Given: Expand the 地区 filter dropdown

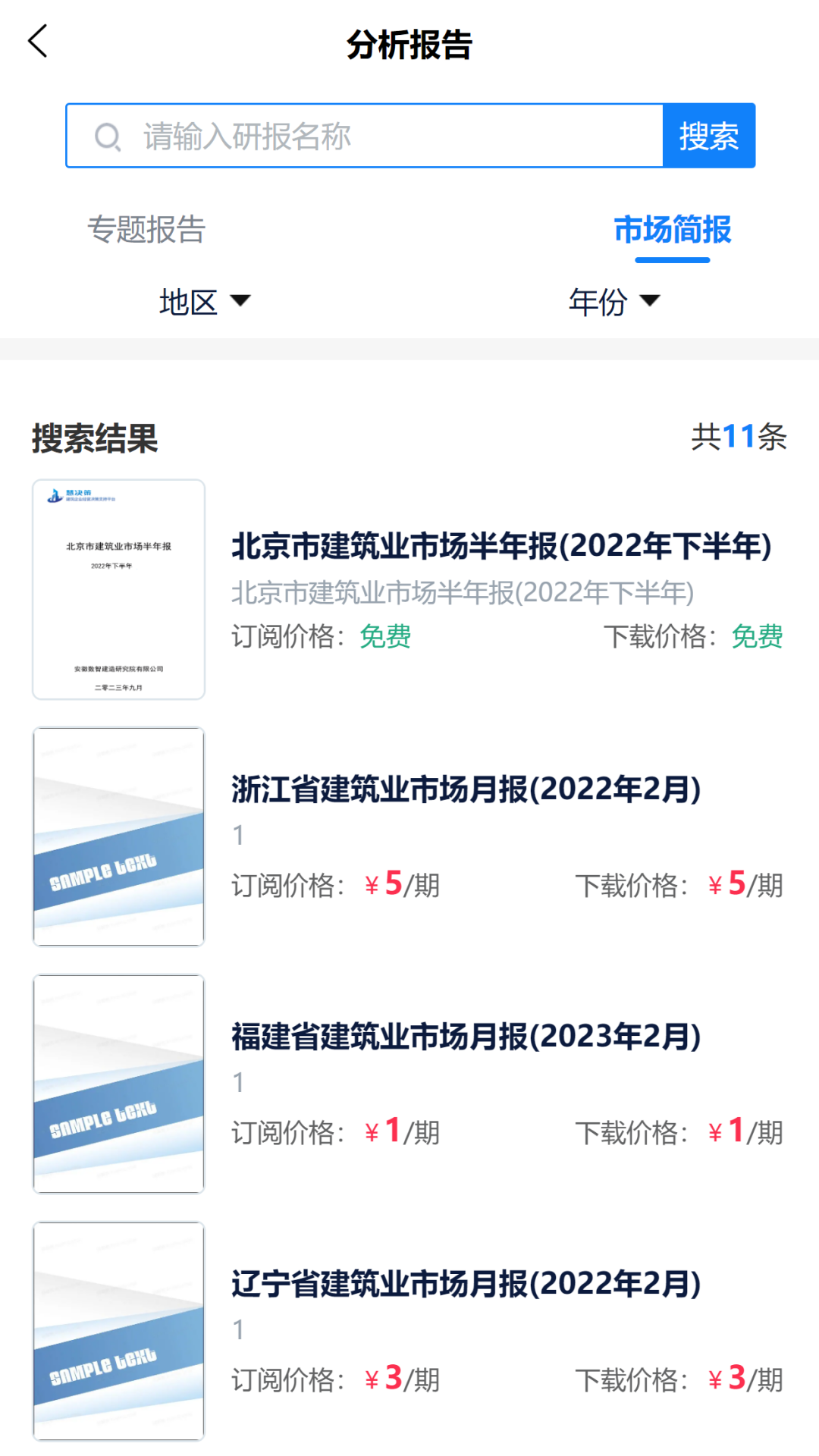Looking at the screenshot, I should [189, 302].
